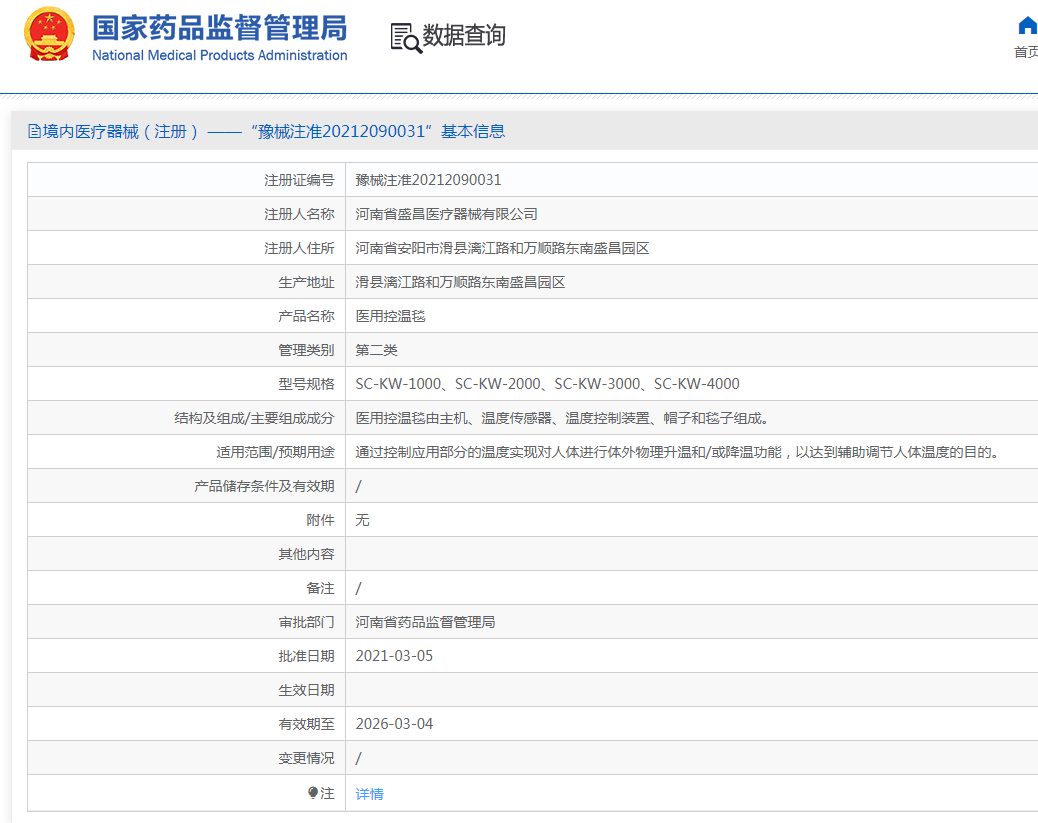1038x823 pixels.
Task: Click the national emblem logo
Action: point(49,35)
